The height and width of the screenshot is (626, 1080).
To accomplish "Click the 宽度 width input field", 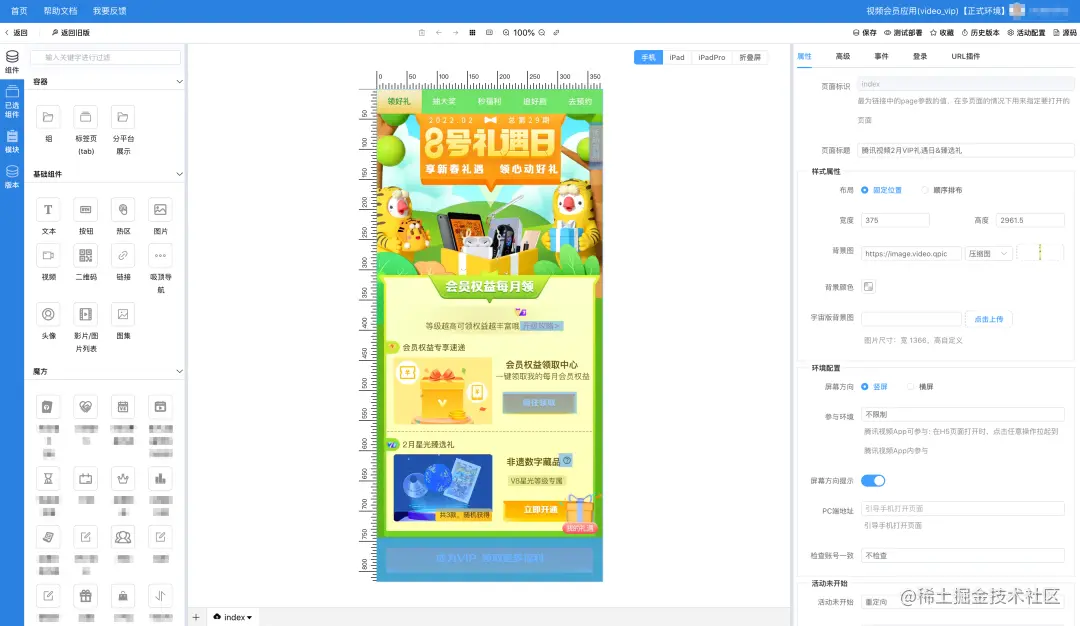I will (893, 219).
